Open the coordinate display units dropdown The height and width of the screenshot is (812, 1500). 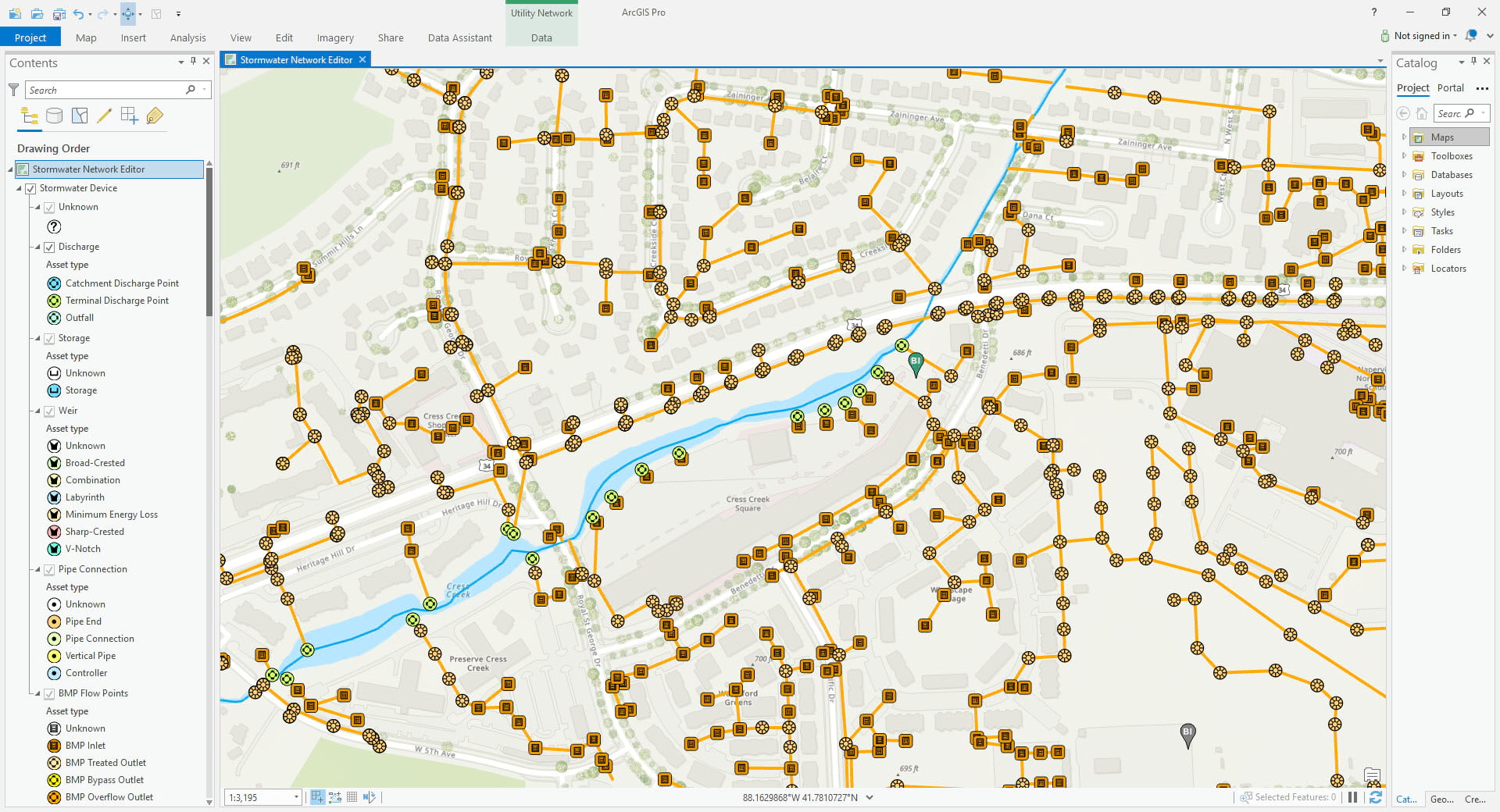point(870,797)
